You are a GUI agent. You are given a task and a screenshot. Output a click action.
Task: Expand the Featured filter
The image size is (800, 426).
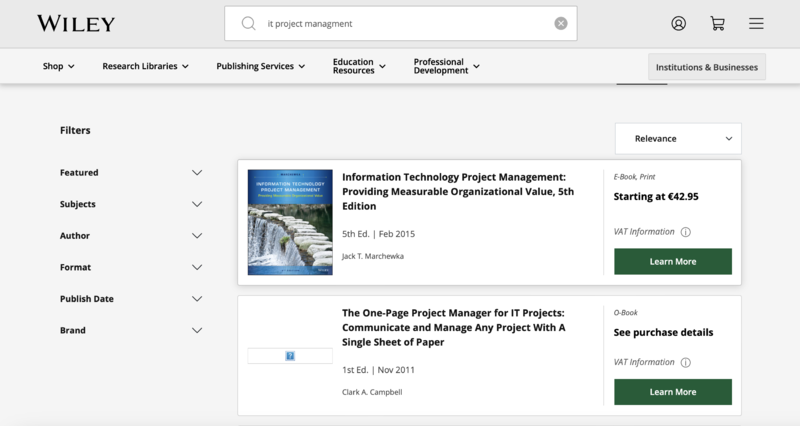pos(197,172)
